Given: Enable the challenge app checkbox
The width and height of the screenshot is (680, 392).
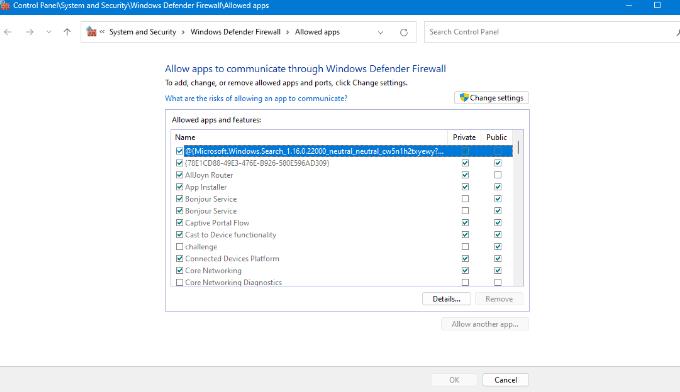Looking at the screenshot, I should pyautogui.click(x=180, y=246).
